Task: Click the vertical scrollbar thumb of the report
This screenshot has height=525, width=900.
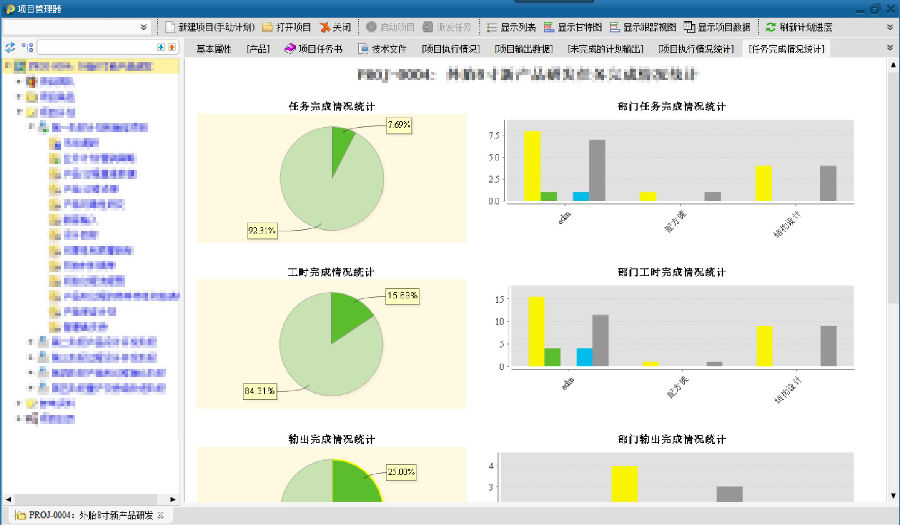Action: coord(893,186)
